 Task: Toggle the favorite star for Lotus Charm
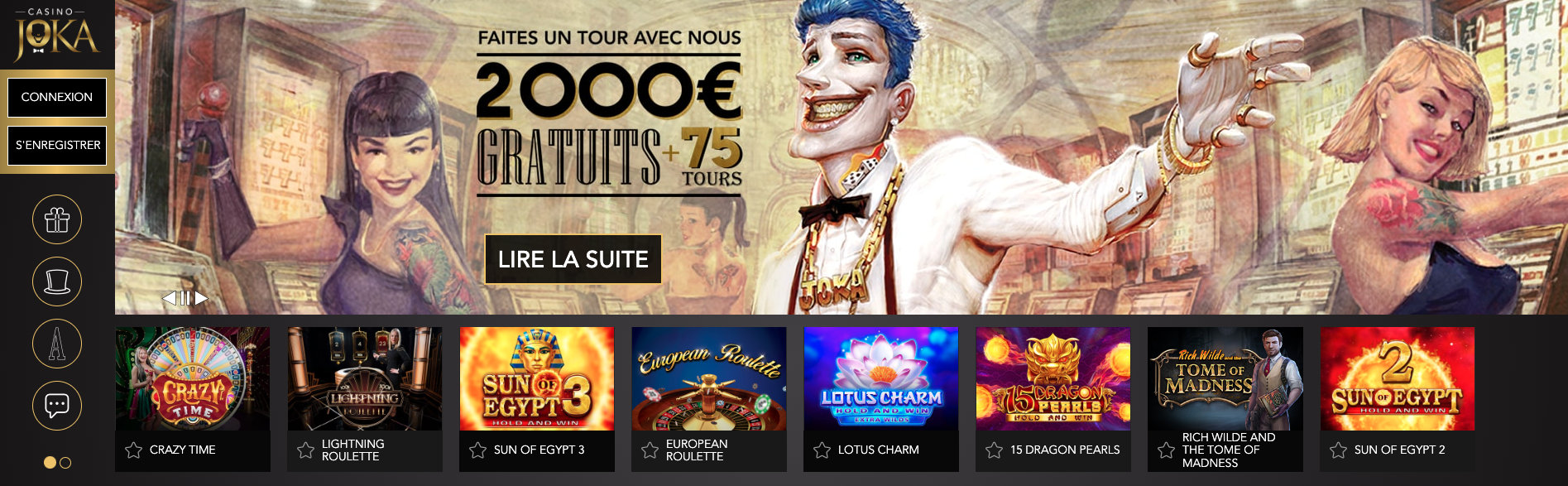click(822, 450)
